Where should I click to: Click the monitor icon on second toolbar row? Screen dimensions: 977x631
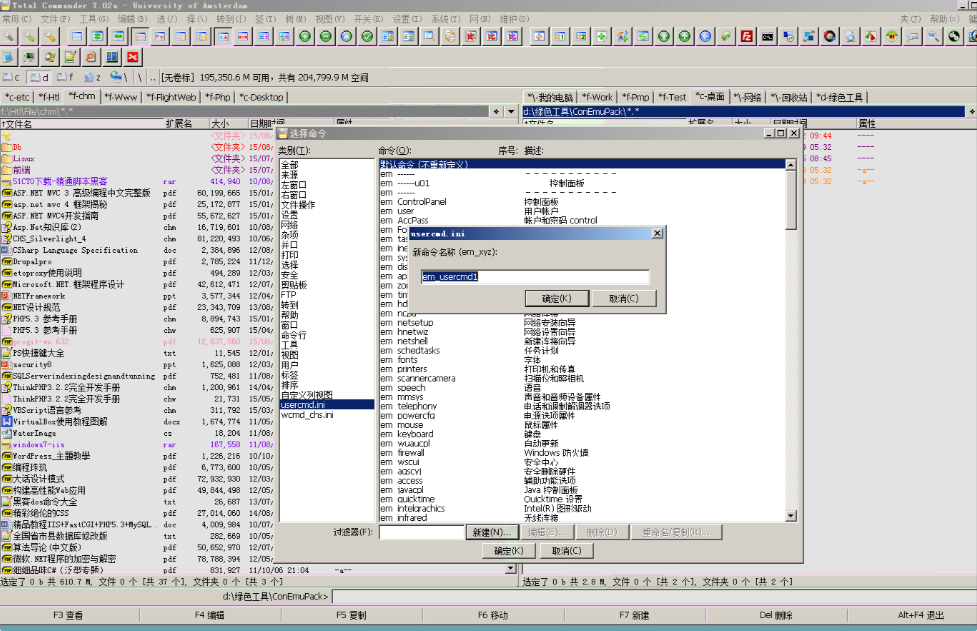click(x=29, y=57)
